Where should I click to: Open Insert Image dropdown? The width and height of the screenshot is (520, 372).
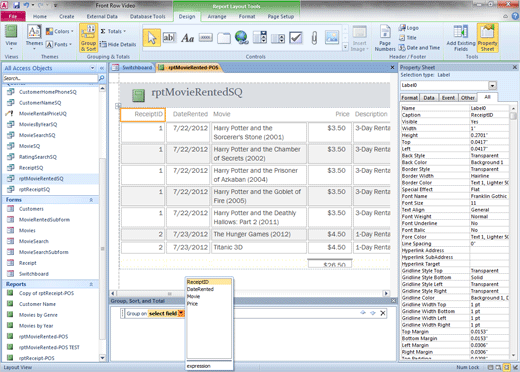pos(359,38)
